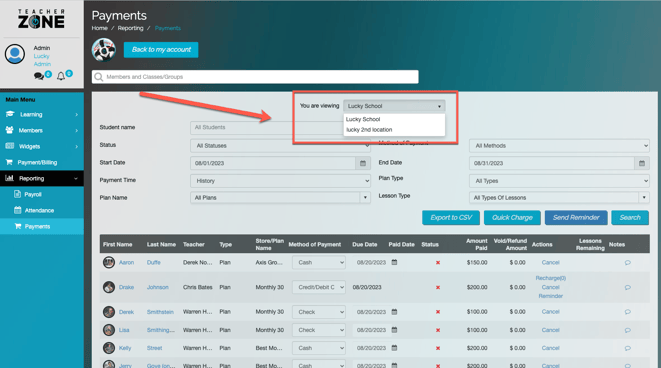661x368 pixels.
Task: Open the notes icon for Drake Johnson
Action: coord(627,287)
